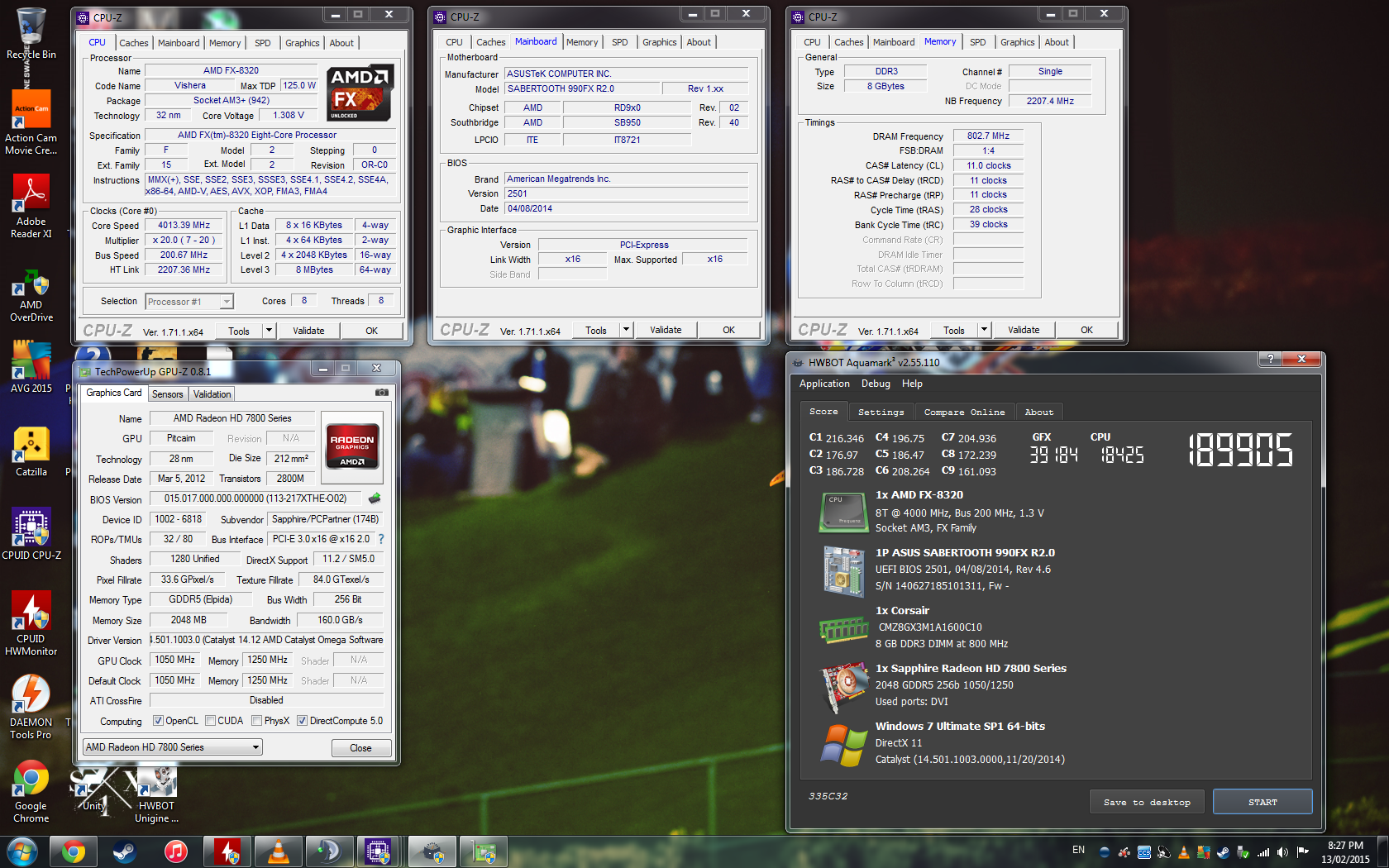
Task: Click the Show desktop strip beside the clock
Action: 1383,851
